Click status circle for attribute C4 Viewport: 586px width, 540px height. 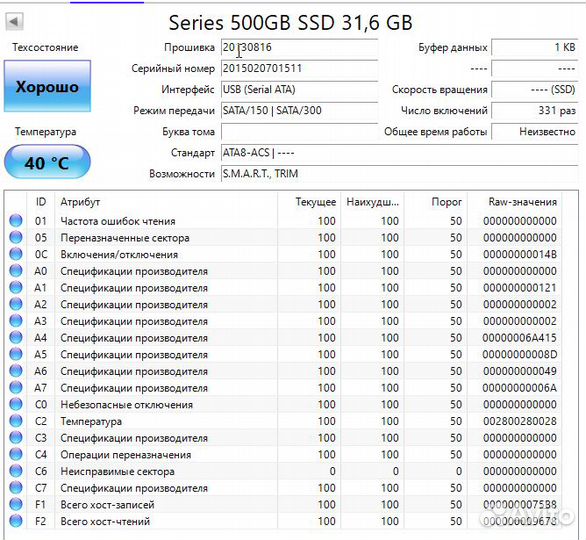16,454
